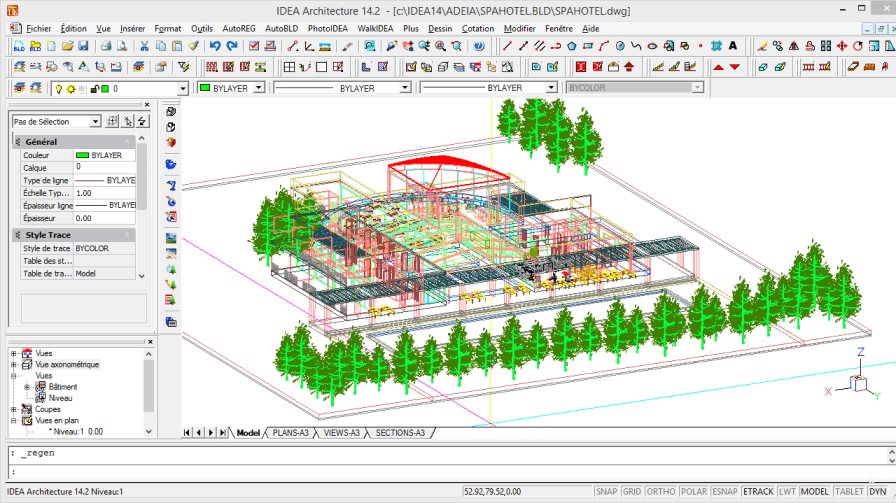Toggle ESNAP in status bar
The width and height of the screenshot is (896, 503).
coord(725,492)
